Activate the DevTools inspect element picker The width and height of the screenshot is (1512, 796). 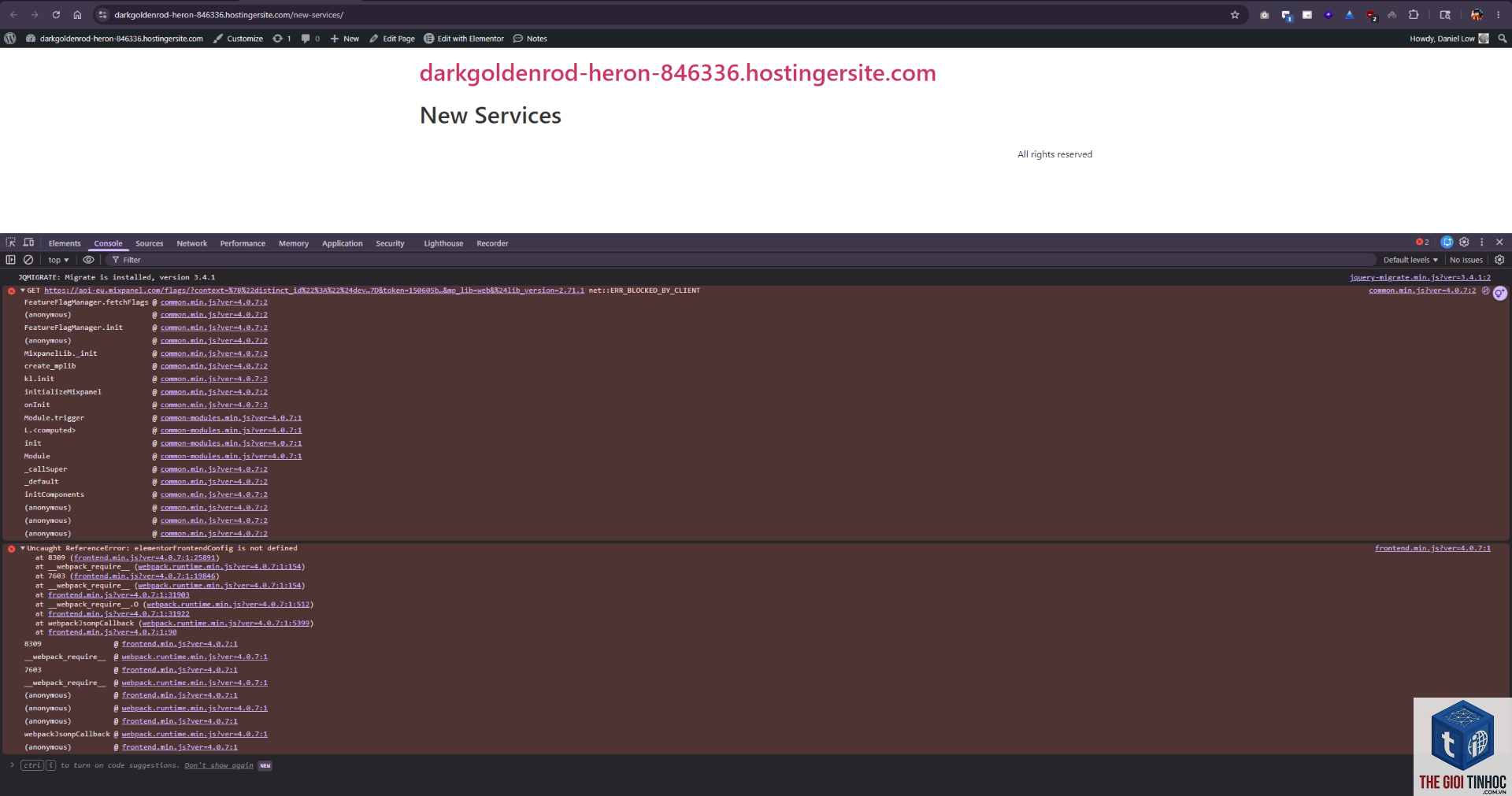tap(11, 243)
